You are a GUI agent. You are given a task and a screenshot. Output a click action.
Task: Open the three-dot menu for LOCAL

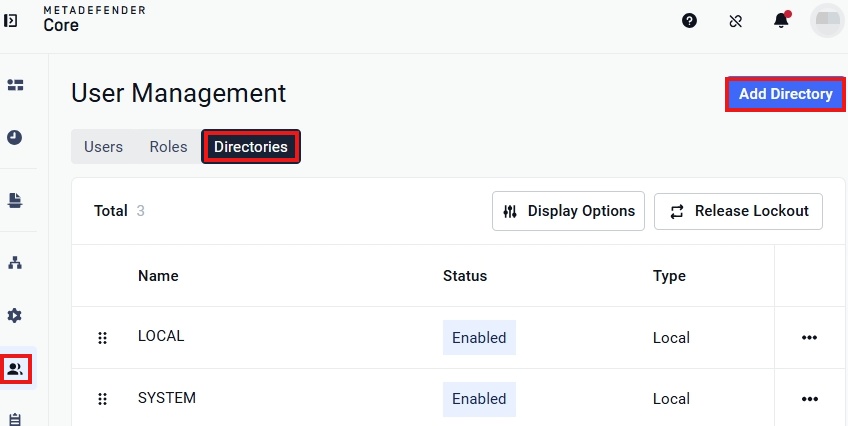pyautogui.click(x=809, y=337)
